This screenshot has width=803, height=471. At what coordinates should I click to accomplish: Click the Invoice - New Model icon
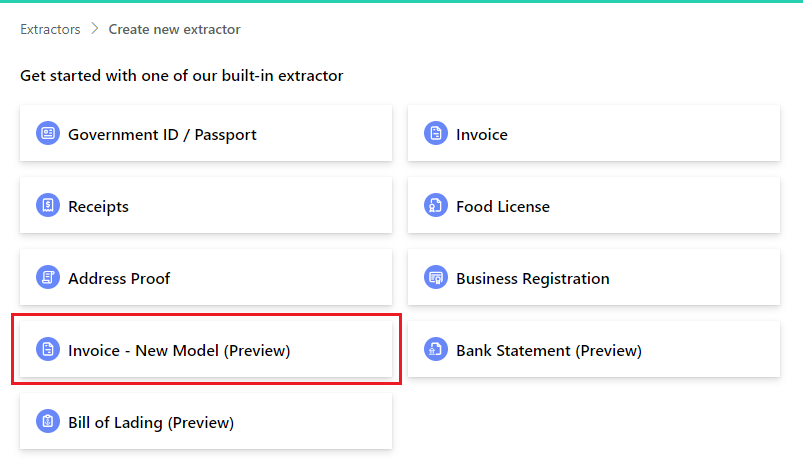(x=48, y=350)
